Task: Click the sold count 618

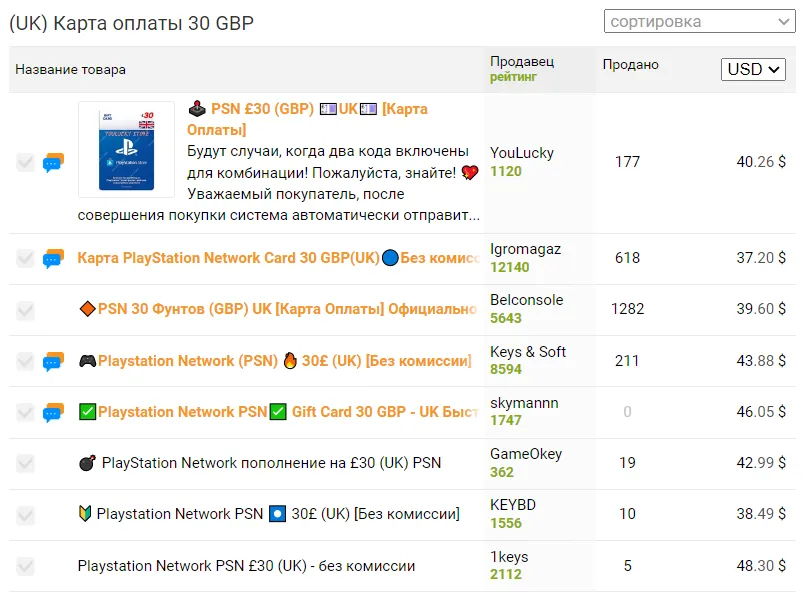Action: pyautogui.click(x=627, y=258)
